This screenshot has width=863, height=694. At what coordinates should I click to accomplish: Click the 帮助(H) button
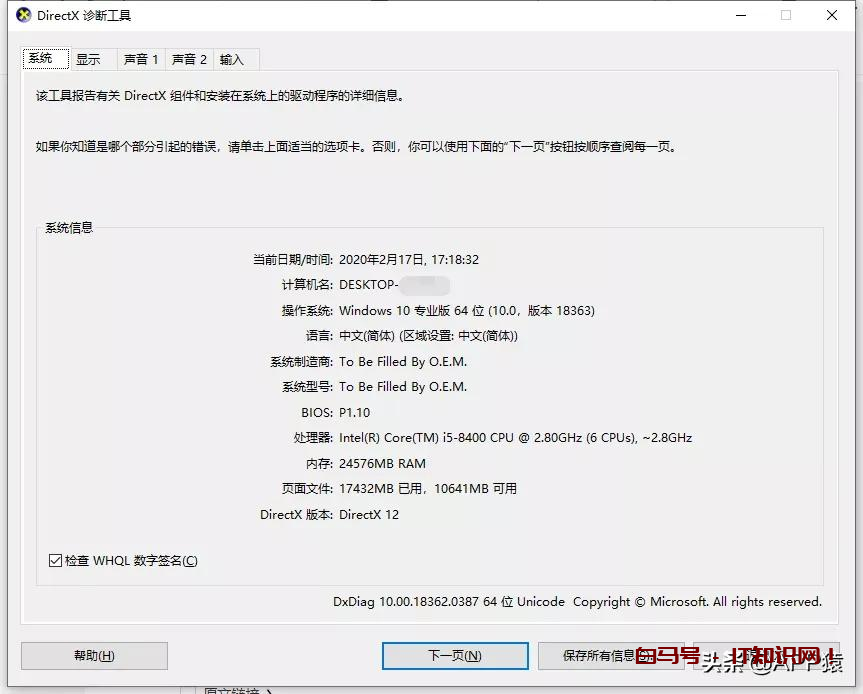93,656
